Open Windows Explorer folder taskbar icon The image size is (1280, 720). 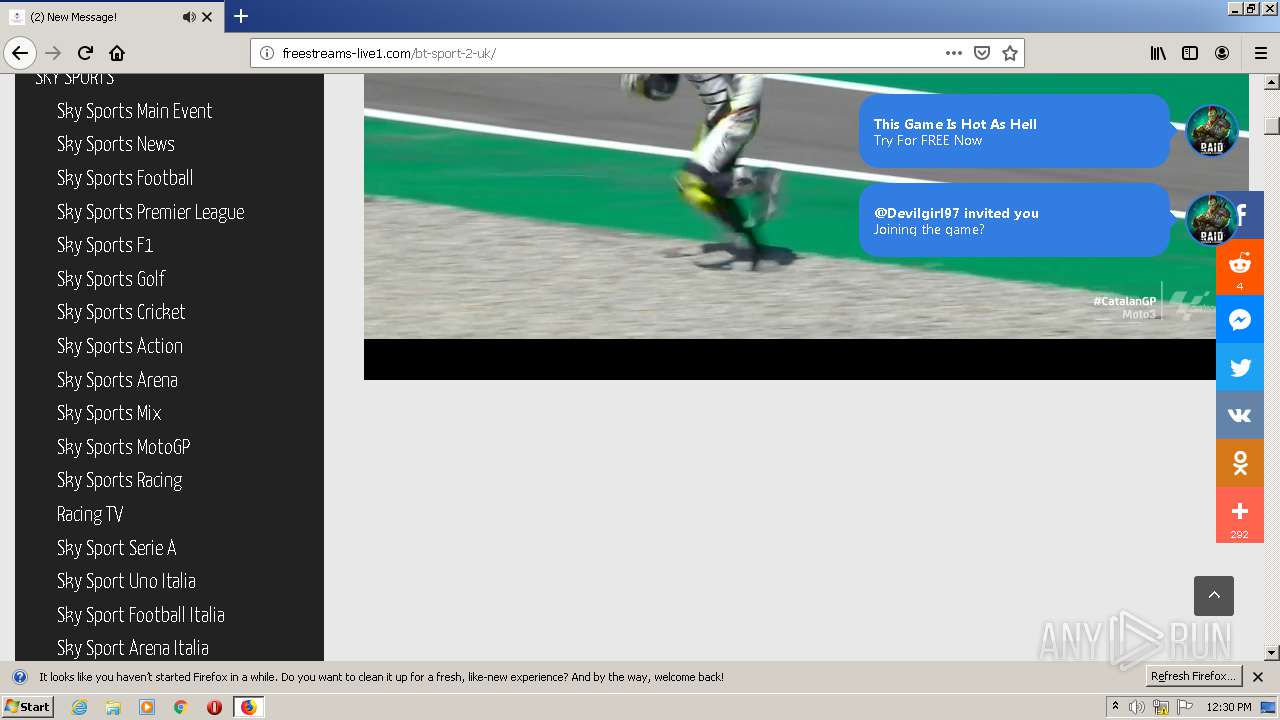tap(113, 707)
